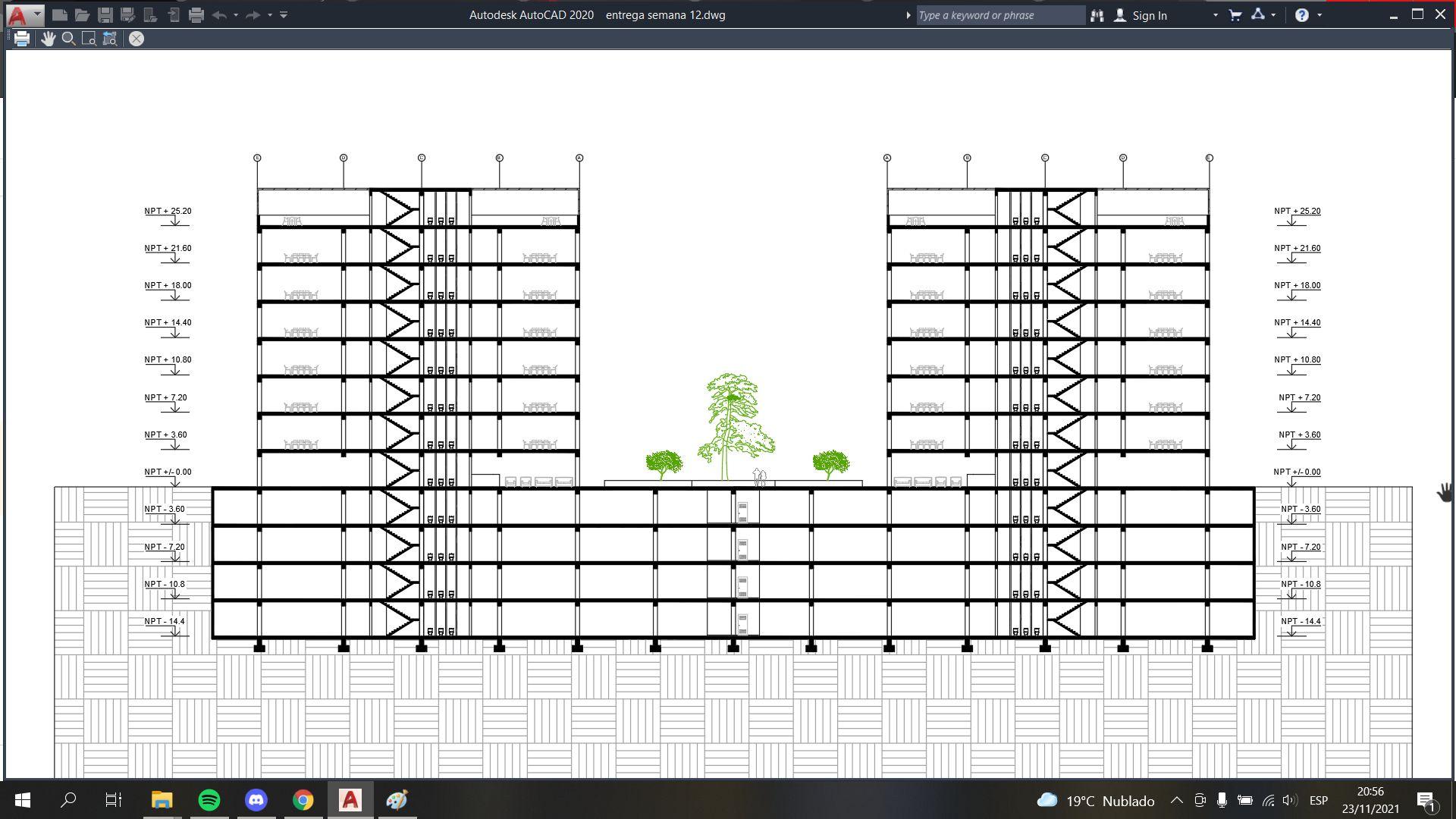Image resolution: width=1456 pixels, height=819 pixels.
Task: Open Spotify from the taskbar
Action: pos(209,800)
